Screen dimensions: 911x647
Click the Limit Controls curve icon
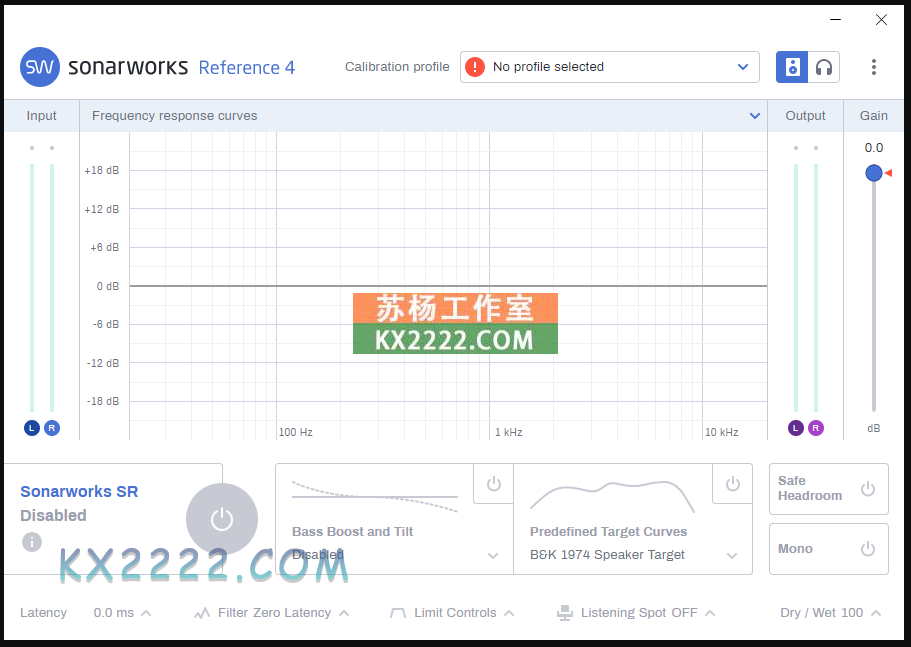tap(398, 613)
